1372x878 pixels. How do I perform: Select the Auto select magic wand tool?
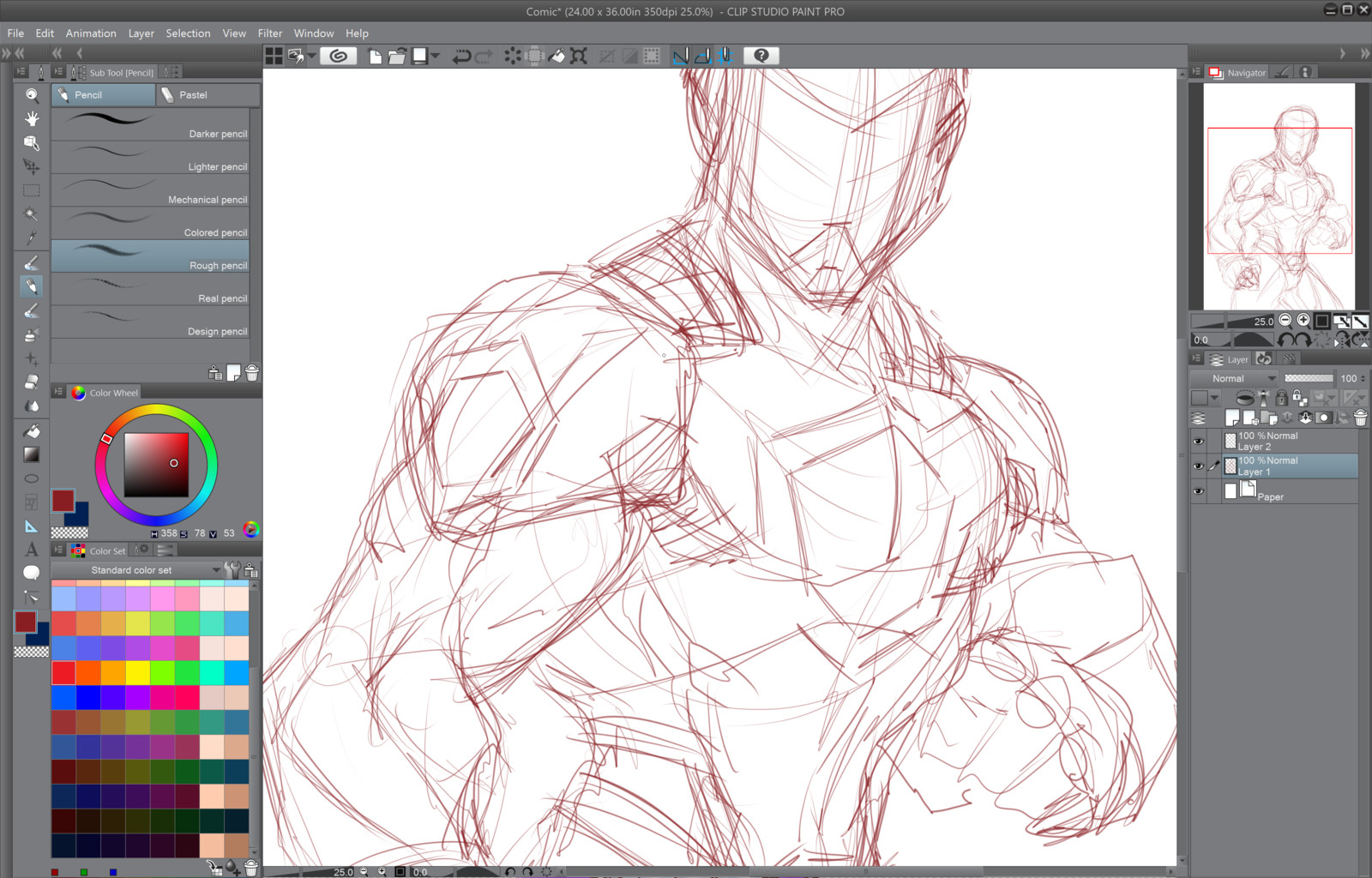pyautogui.click(x=32, y=214)
